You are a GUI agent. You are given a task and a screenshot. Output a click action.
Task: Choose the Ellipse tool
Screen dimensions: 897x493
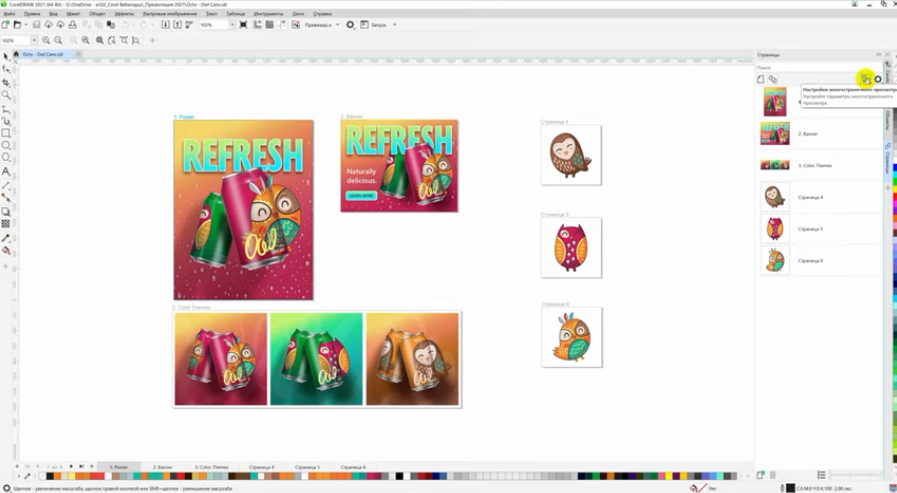[6, 145]
